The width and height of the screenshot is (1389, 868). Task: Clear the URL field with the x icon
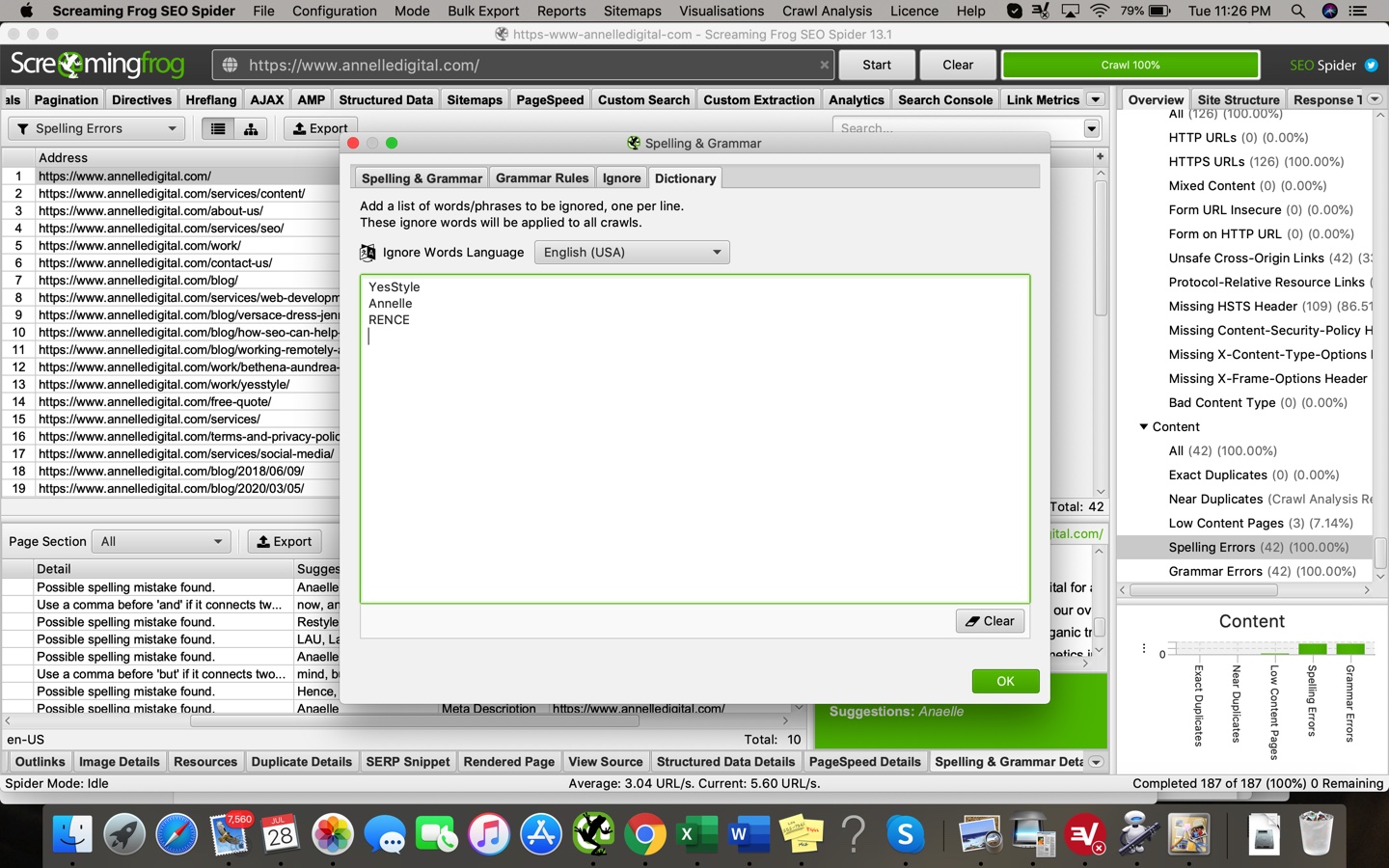coord(824,66)
